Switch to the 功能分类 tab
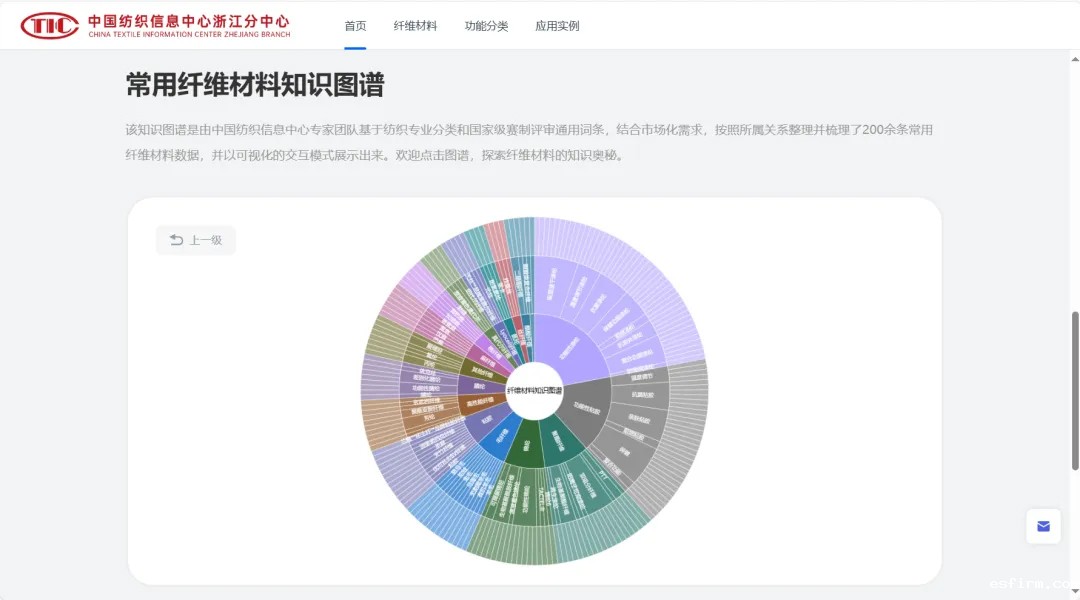1080x600 pixels. pos(486,26)
